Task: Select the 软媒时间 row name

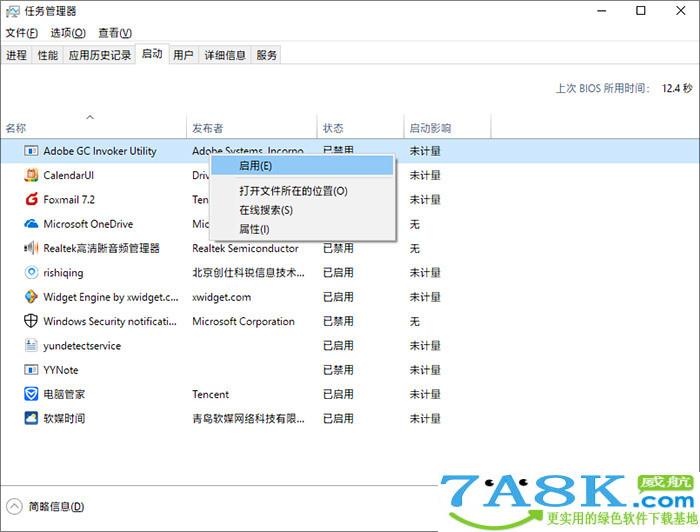Action: point(64,418)
